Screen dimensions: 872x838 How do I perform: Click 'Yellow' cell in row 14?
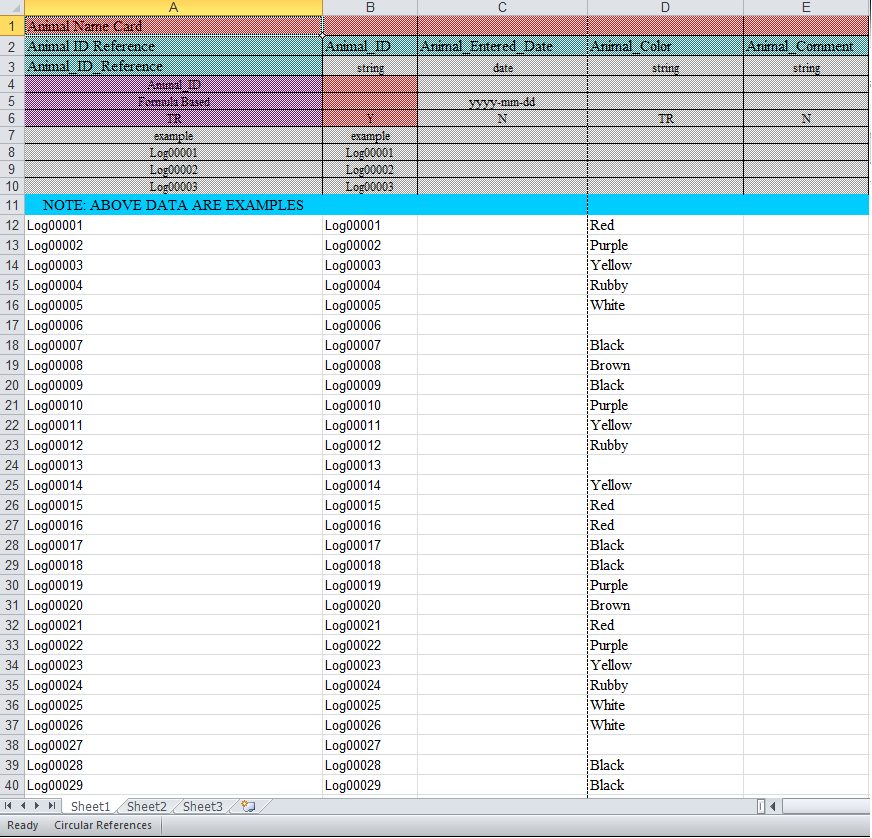tap(665, 265)
